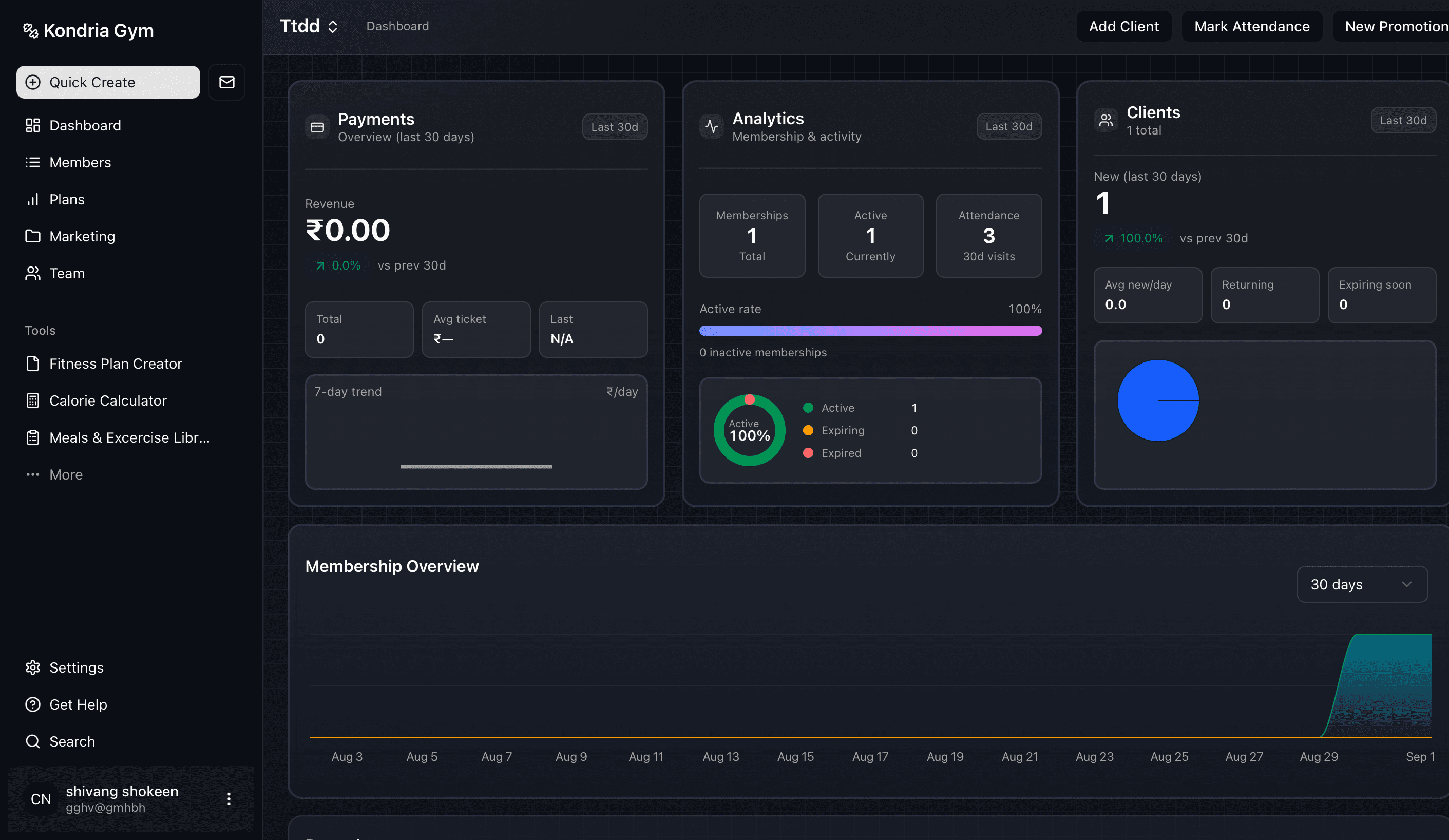
Task: Click the Kondria Gym logo icon
Action: pos(30,30)
